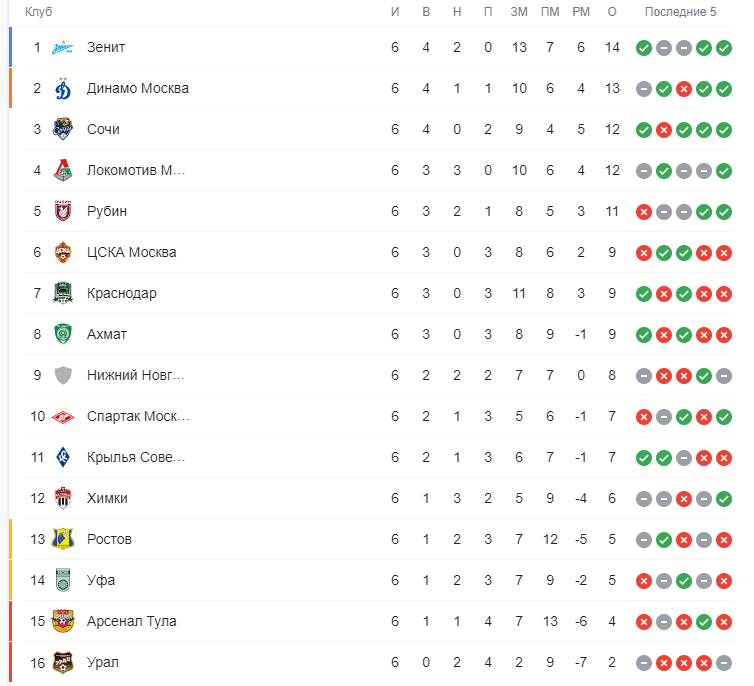Viewport: 754px width, 686px height.
Task: Open the Химки team link
Action: tap(107, 498)
